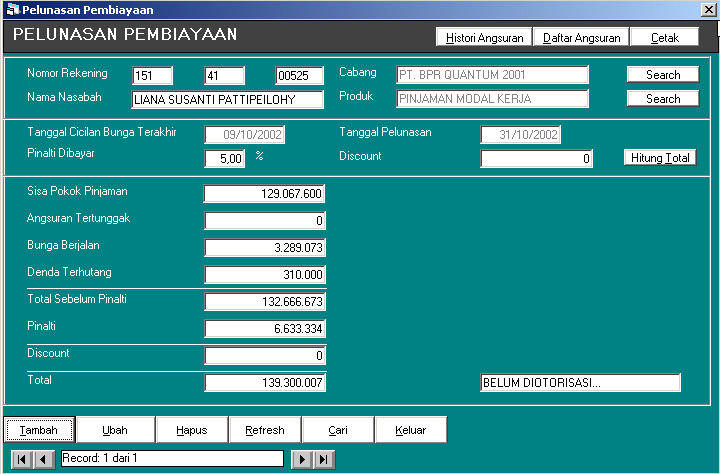Click the PELUNASAN PEMBIAYAAN header title
The width and height of the screenshot is (720, 474).
coord(125,34)
